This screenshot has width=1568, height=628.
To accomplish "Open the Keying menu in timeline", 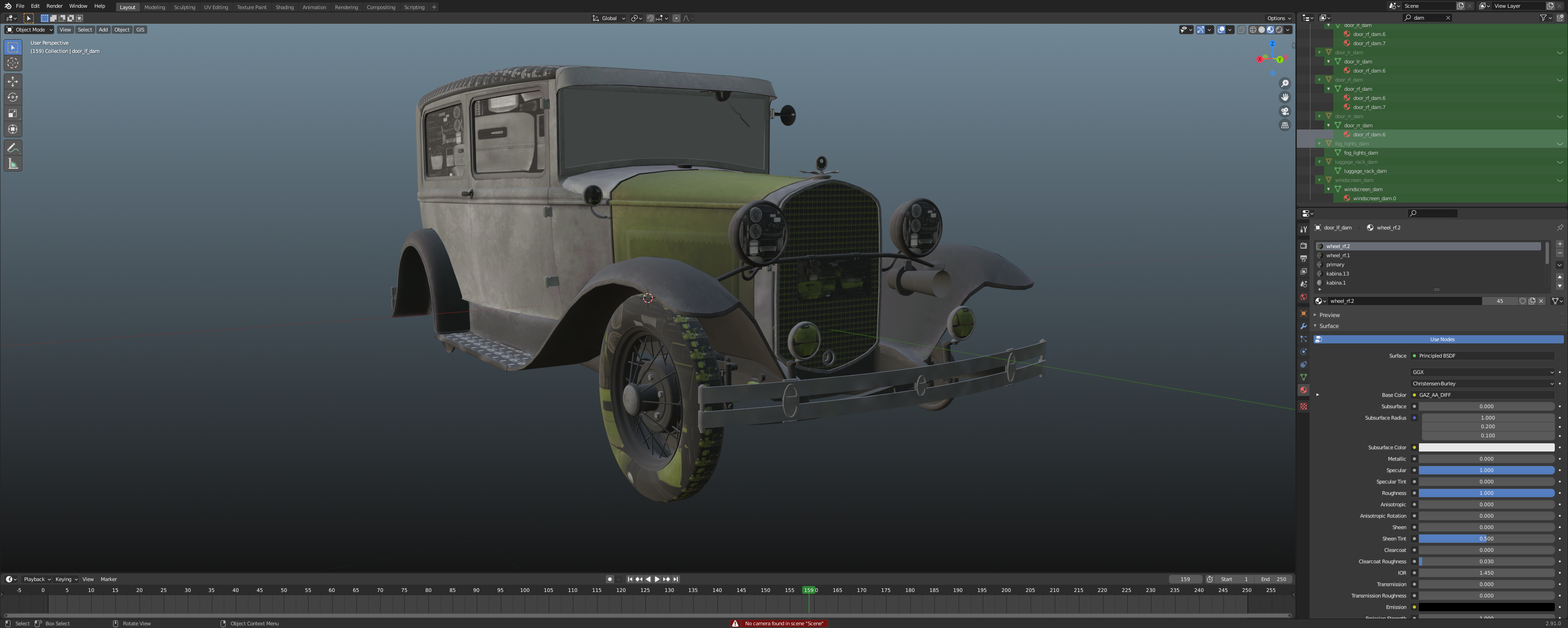I will (x=66, y=579).
